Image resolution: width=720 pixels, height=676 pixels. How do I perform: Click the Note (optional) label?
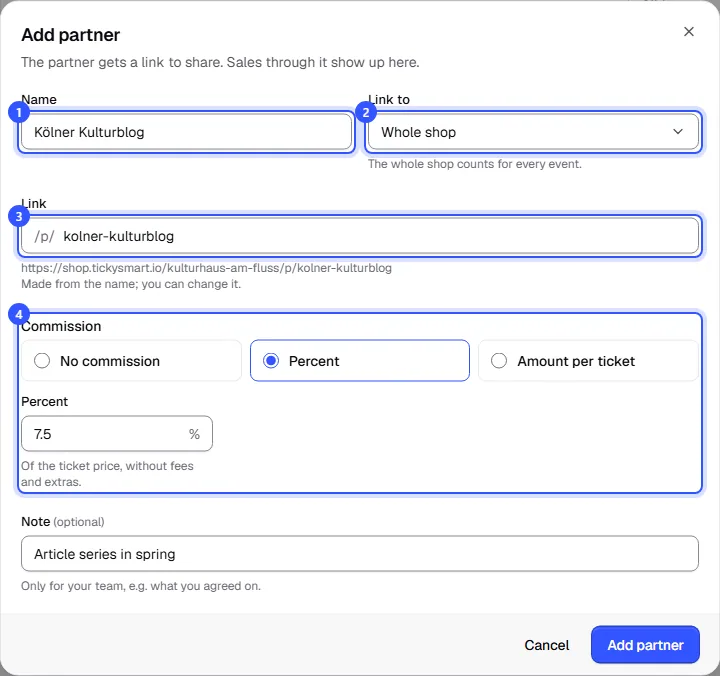tap(63, 522)
